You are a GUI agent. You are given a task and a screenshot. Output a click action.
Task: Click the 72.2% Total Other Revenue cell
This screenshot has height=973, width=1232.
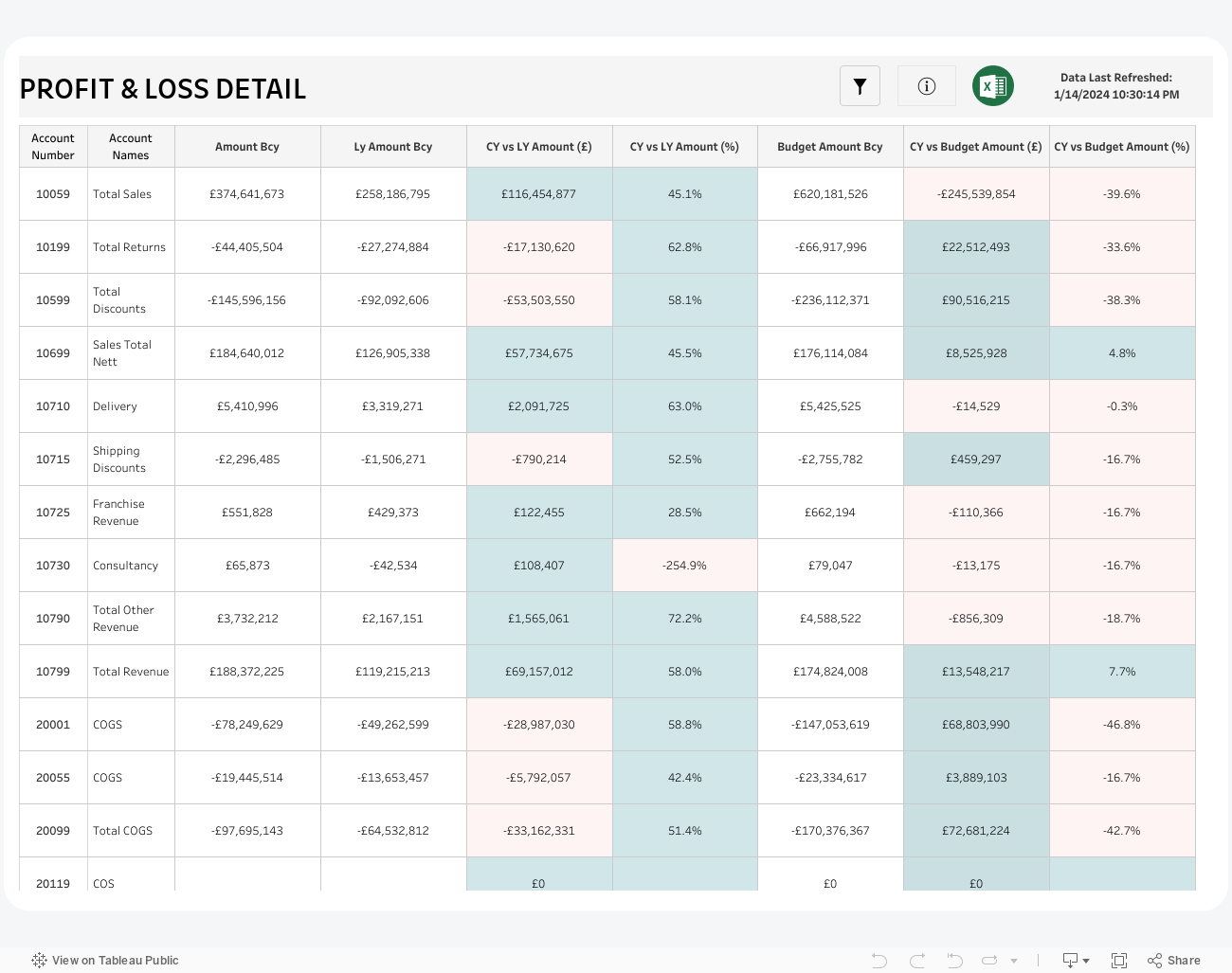click(685, 619)
